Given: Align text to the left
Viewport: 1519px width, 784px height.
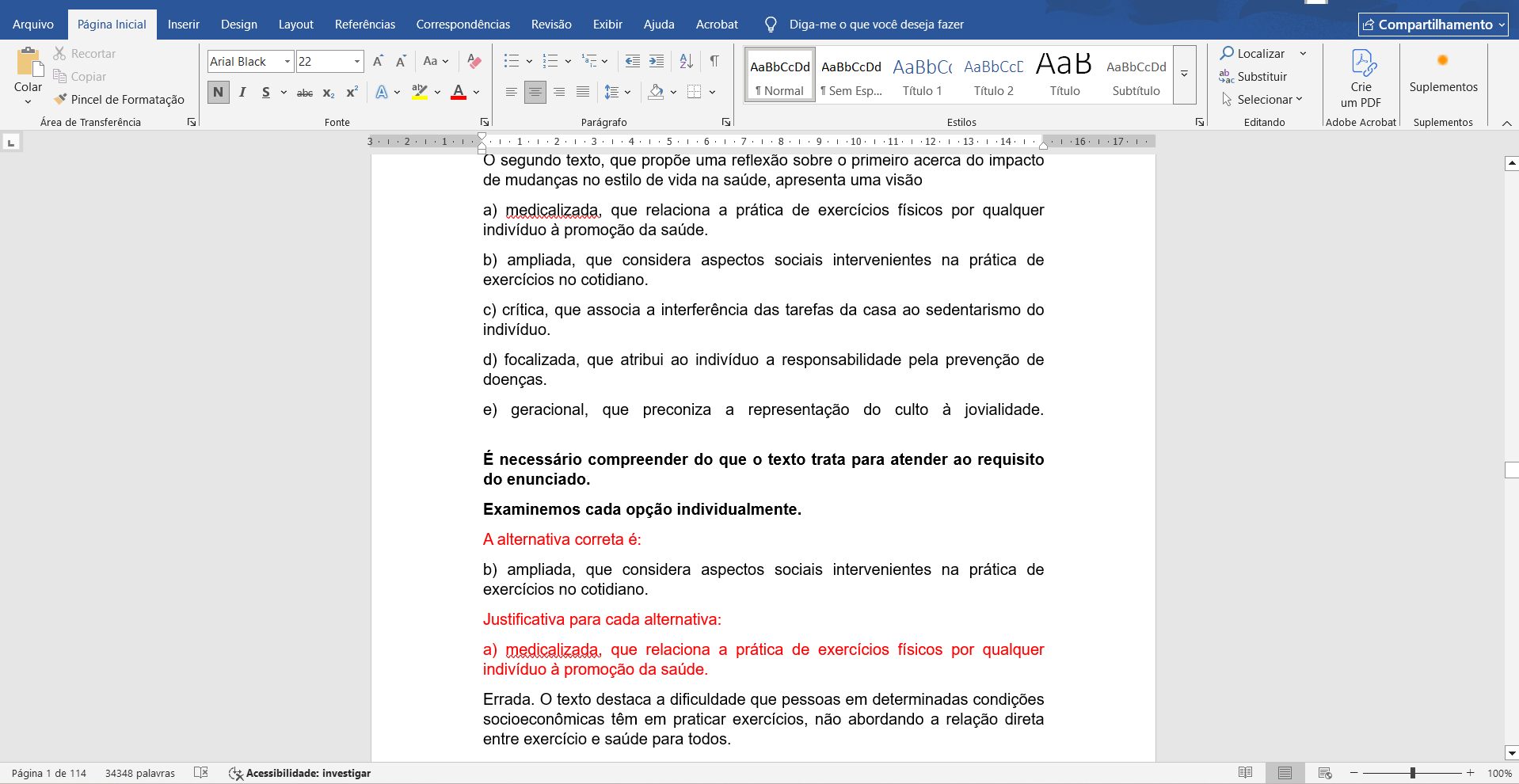Looking at the screenshot, I should point(512,92).
